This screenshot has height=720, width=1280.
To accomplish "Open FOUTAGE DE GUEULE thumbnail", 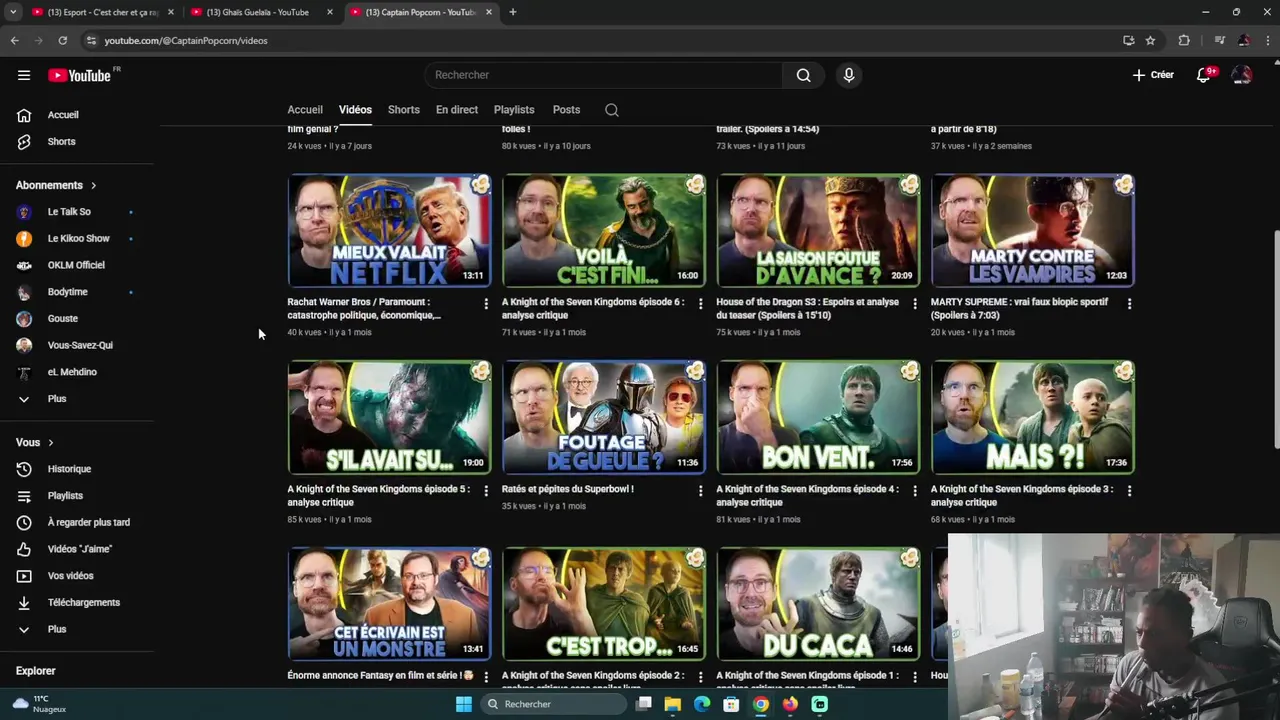I will coord(604,418).
